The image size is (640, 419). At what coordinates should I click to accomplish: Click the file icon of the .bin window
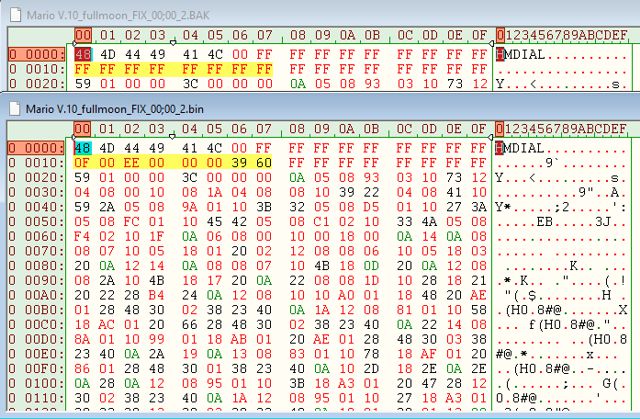[15, 109]
